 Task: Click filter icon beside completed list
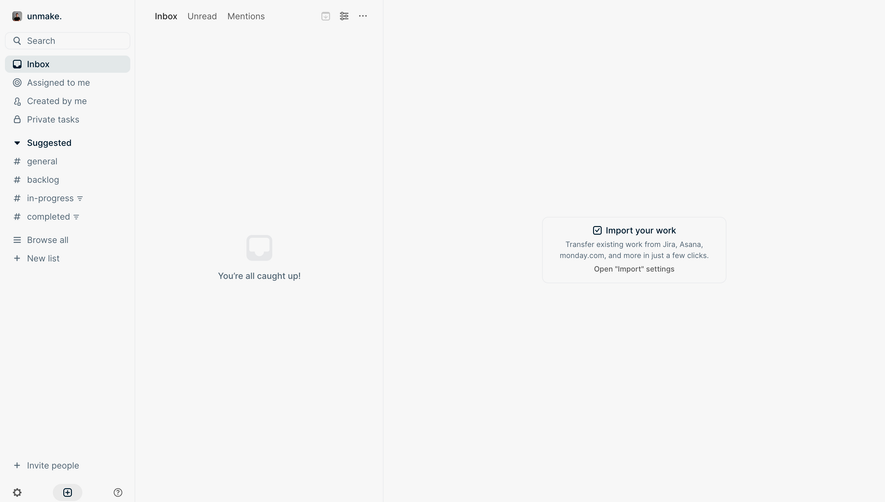76,217
